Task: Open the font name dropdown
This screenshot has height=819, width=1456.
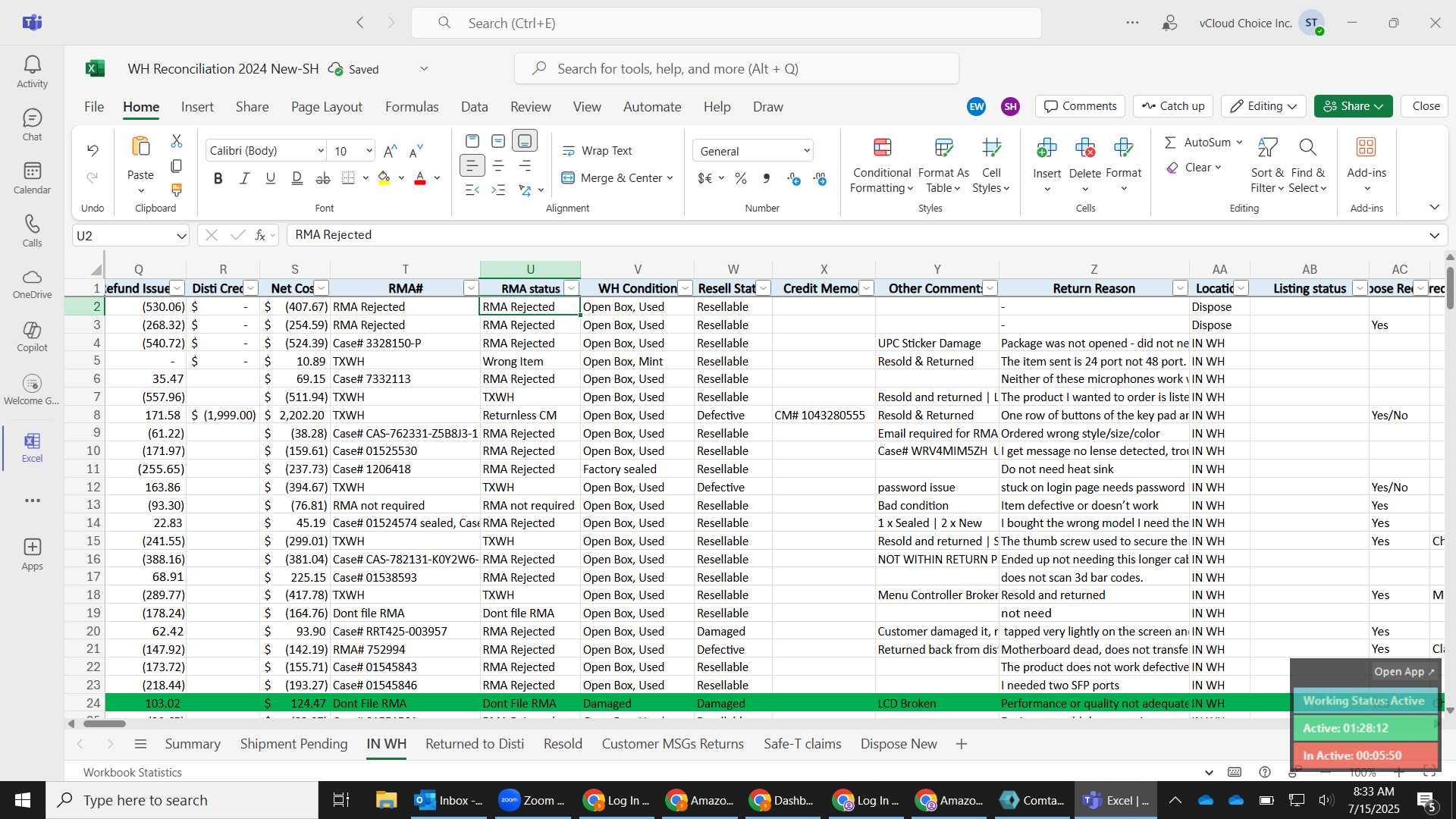Action: (320, 151)
